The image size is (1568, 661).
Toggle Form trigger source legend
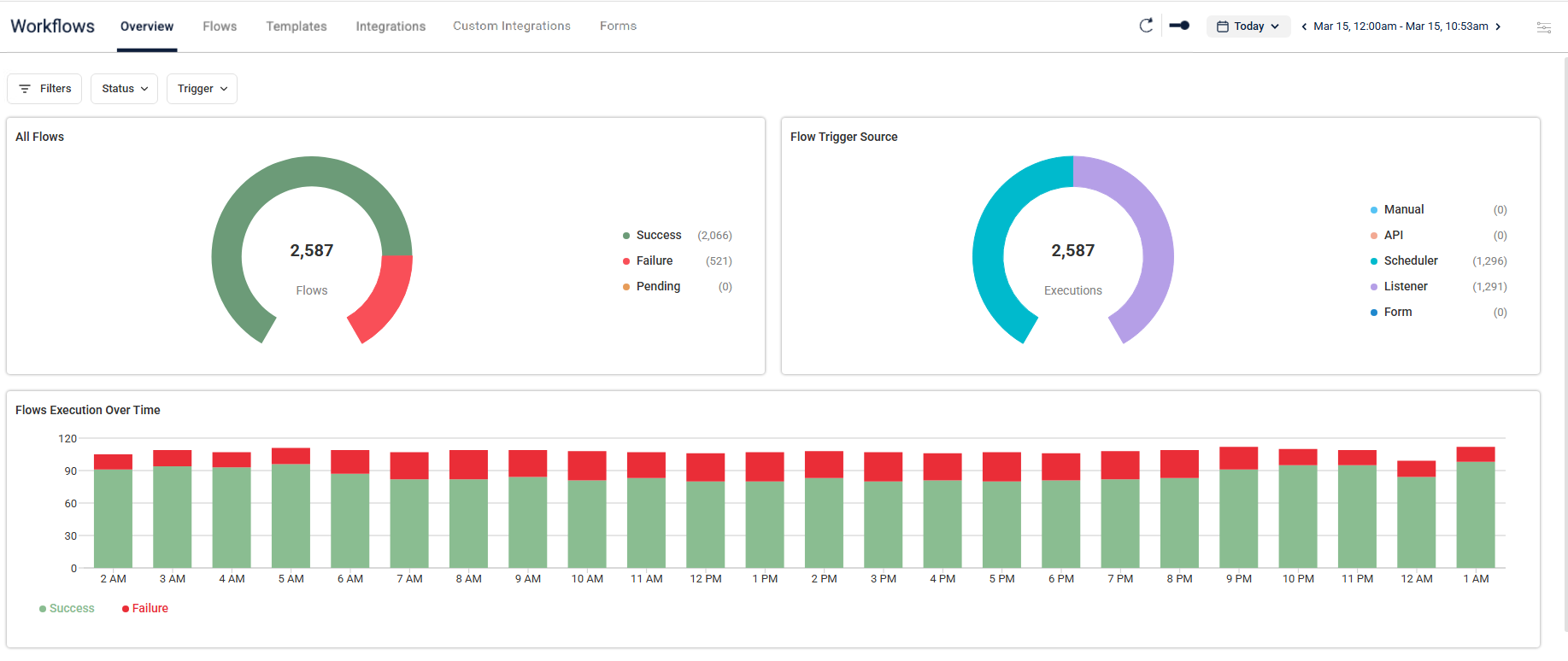[x=1438, y=312]
